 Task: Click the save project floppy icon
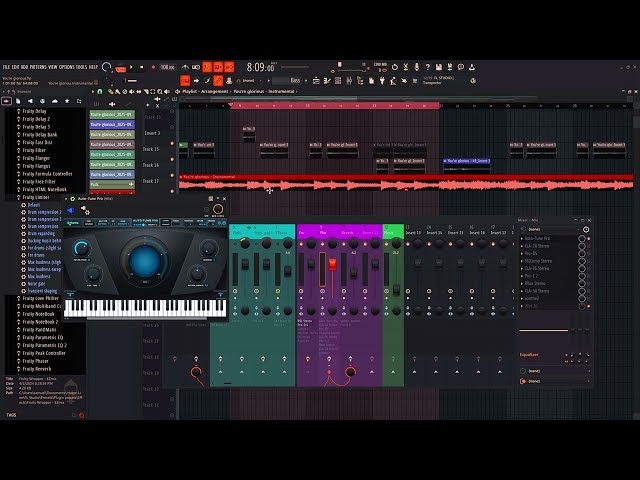439,67
